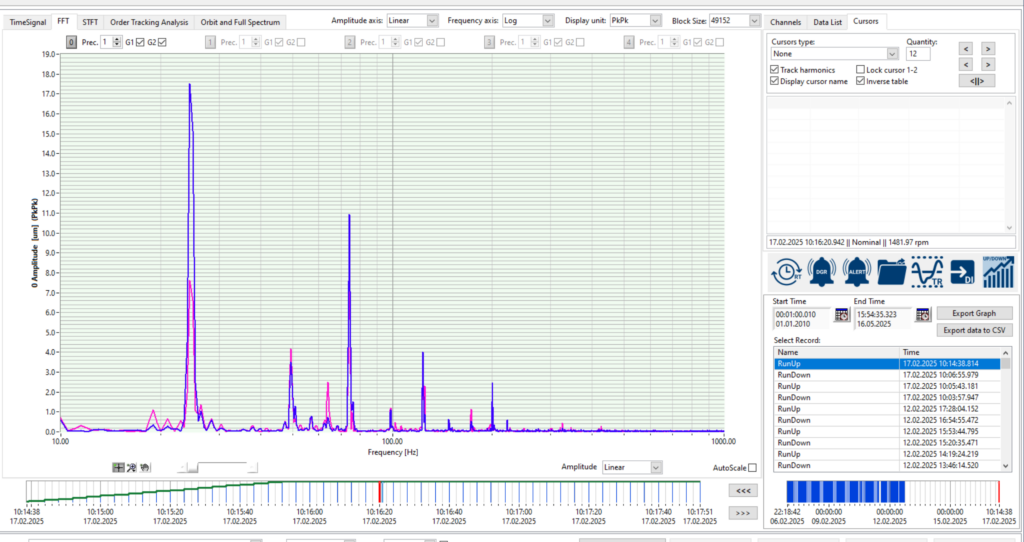Open the Display unit dropdown
Screen dimensions: 1024x542
tap(635, 21)
